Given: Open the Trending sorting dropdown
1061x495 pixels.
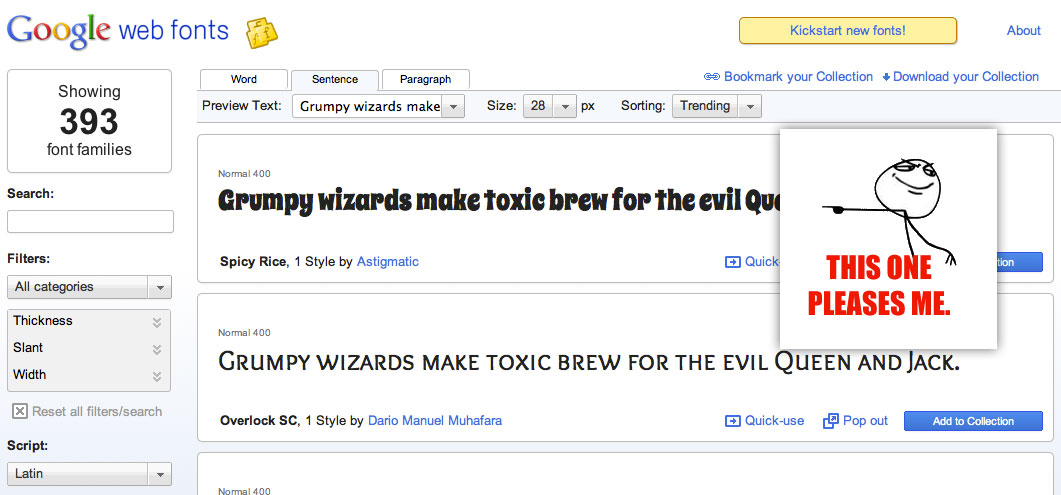Looking at the screenshot, I should [x=717, y=106].
